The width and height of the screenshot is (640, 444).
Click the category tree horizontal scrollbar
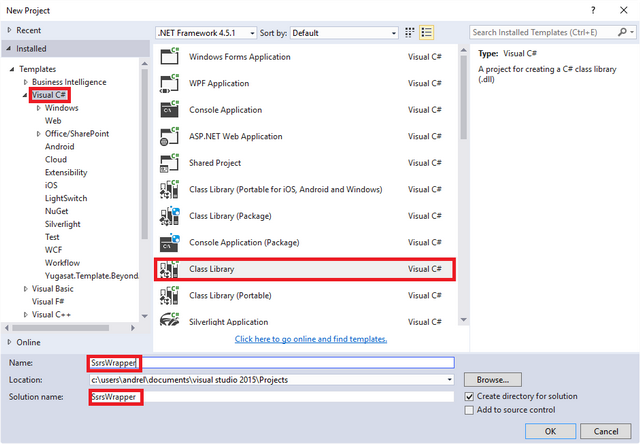click(60, 328)
